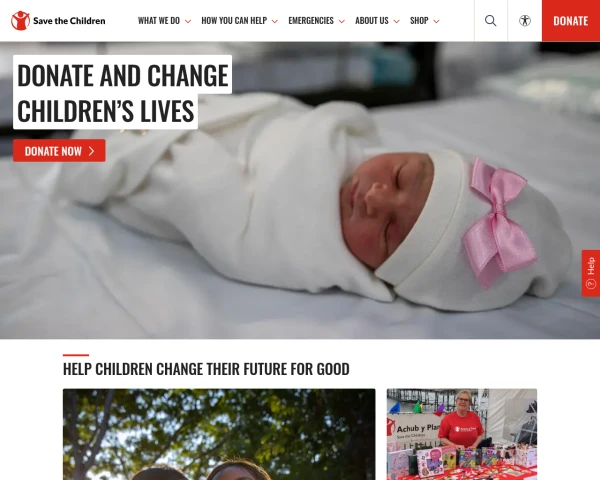This screenshot has height=480, width=600.
Task: Expand the What We Do chevron
Action: click(188, 21)
